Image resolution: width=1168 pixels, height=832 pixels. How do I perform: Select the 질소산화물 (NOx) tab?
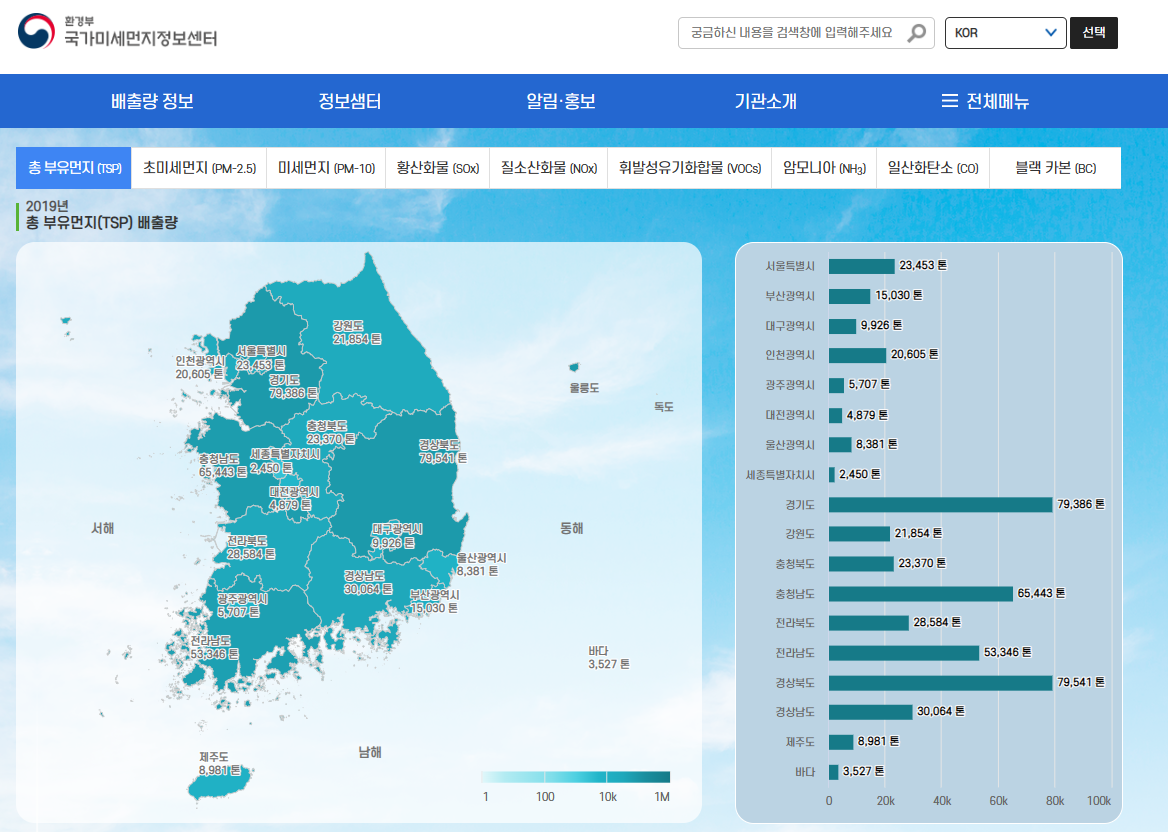548,168
